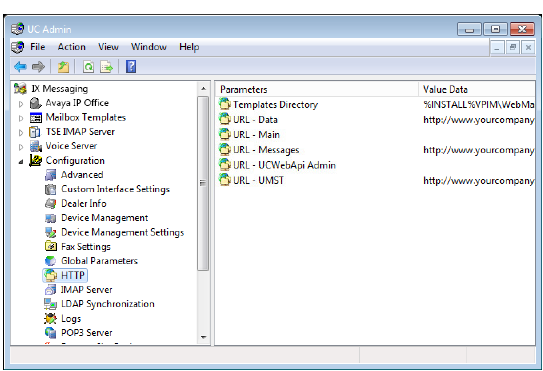The height and width of the screenshot is (371, 543).
Task: Click the Export List toolbar icon
Action: click(x=107, y=67)
